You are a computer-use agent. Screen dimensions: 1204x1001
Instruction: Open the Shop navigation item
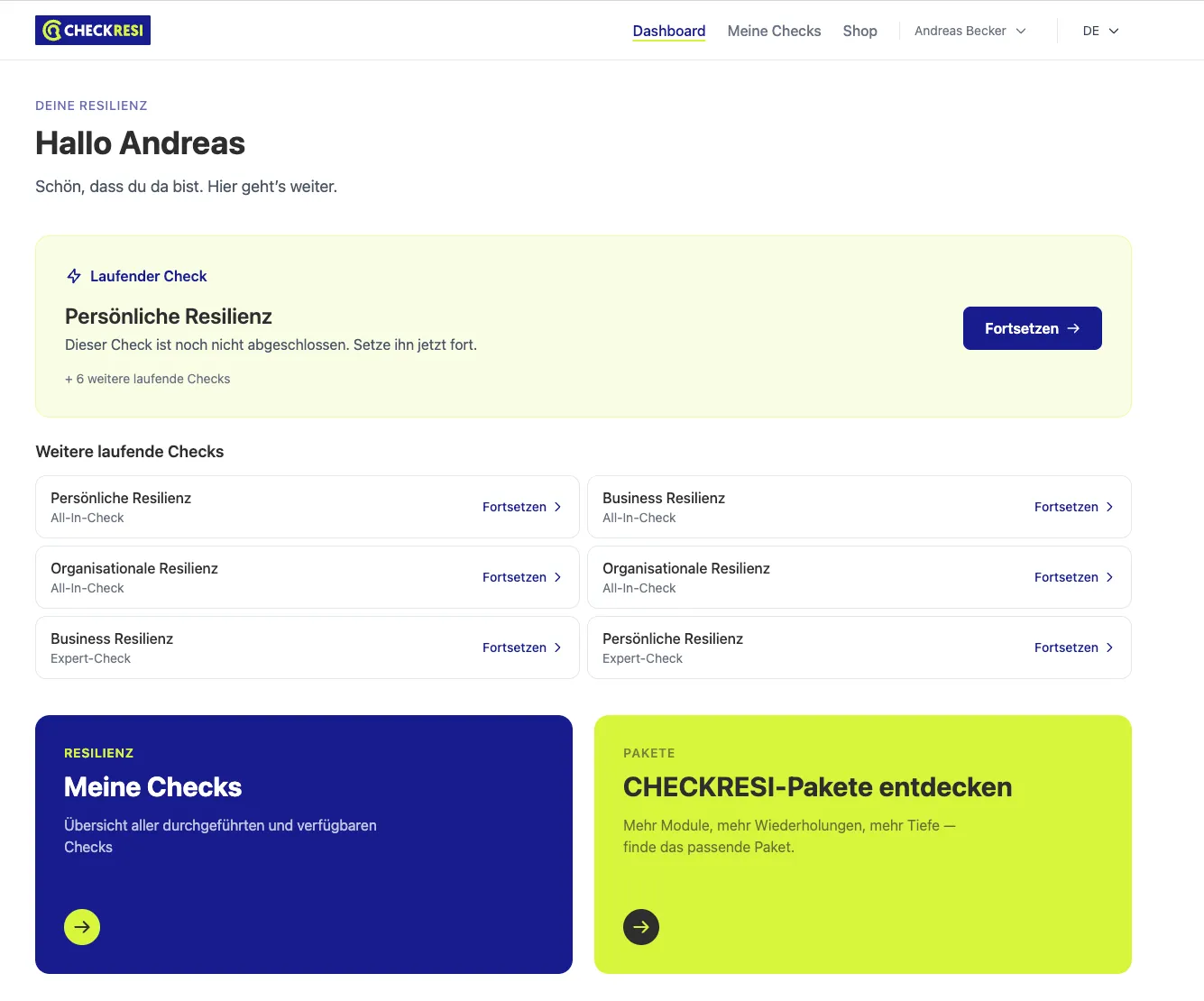860,31
